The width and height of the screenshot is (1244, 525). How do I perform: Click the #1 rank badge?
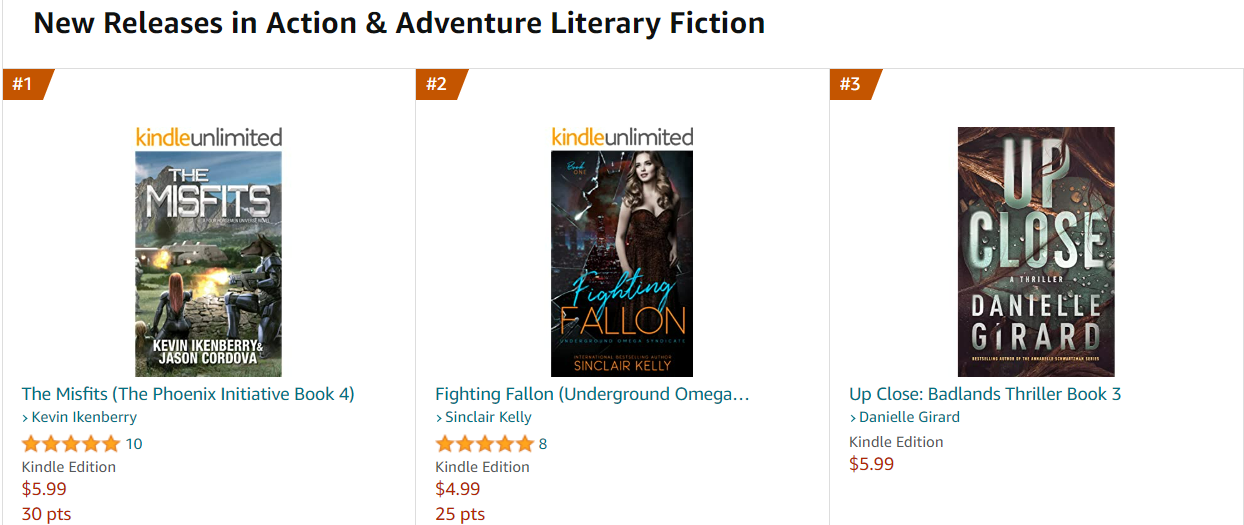(x=24, y=84)
